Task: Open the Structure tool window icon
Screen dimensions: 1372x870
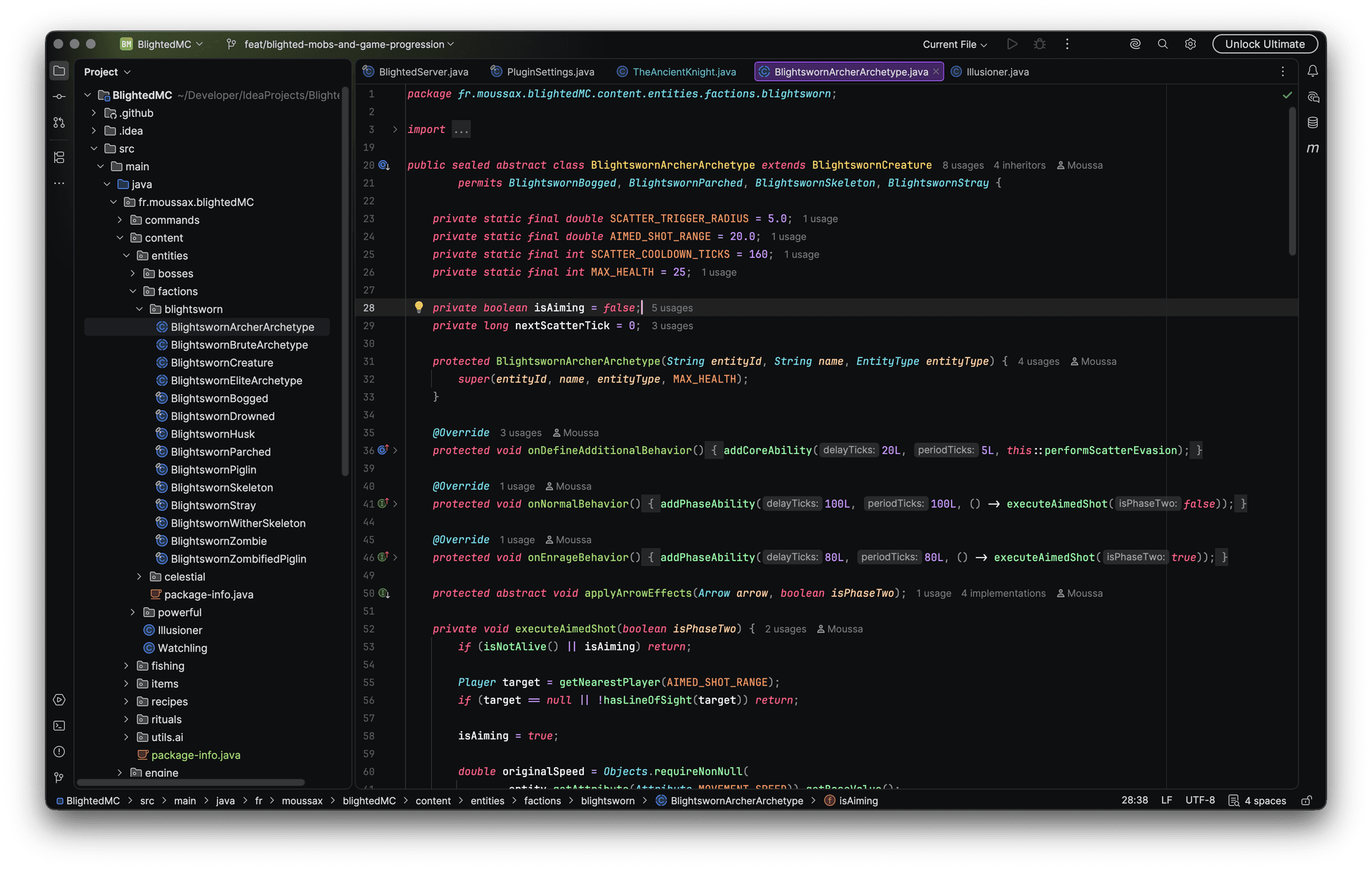Action: coord(59,157)
